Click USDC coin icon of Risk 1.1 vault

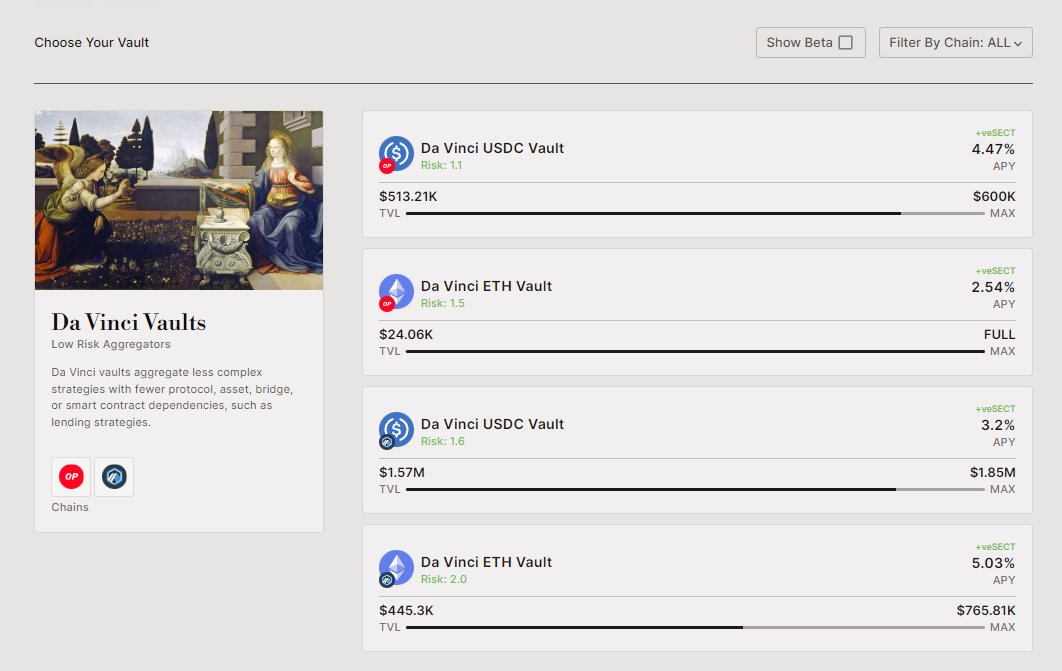click(x=396, y=153)
